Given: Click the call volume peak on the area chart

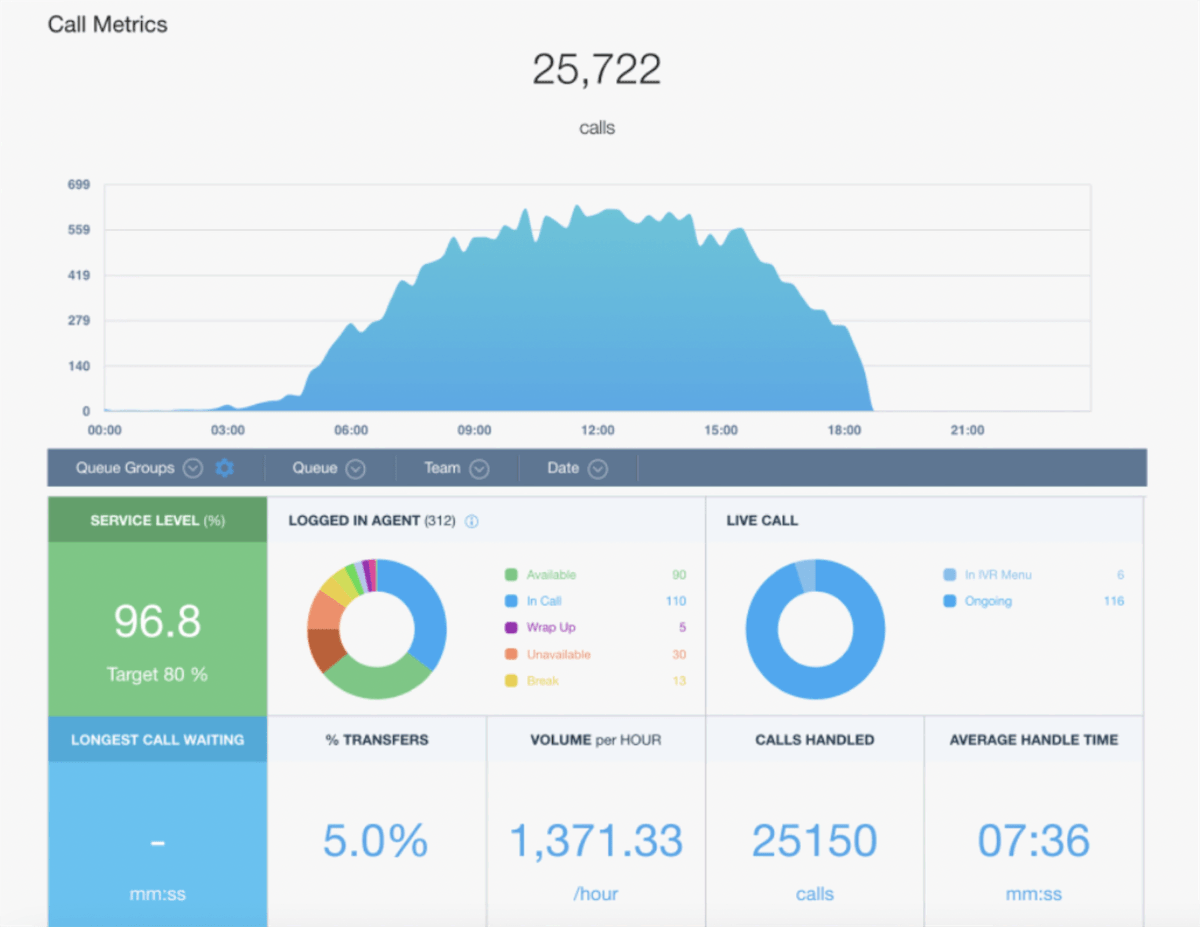Looking at the screenshot, I should point(578,210).
